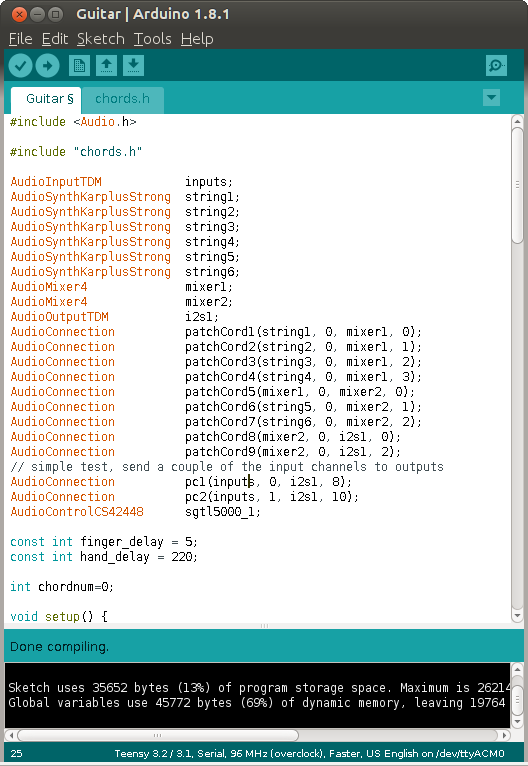
Task: Click the console scroll right arrow
Action: (505, 735)
